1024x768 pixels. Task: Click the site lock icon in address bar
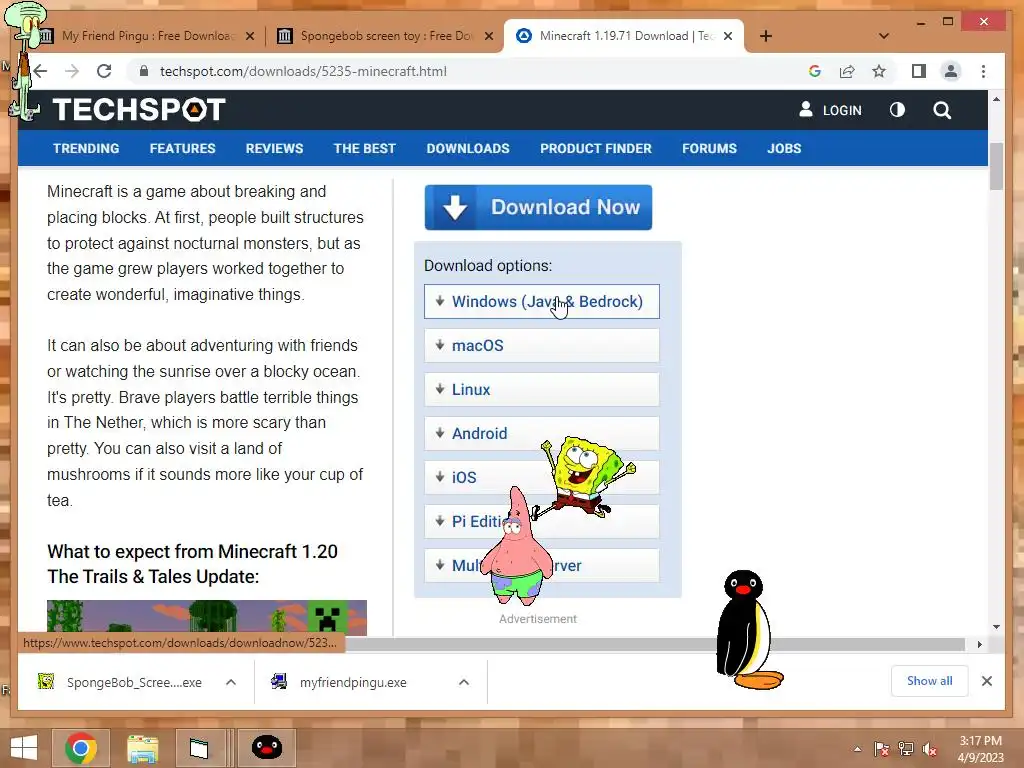[144, 71]
